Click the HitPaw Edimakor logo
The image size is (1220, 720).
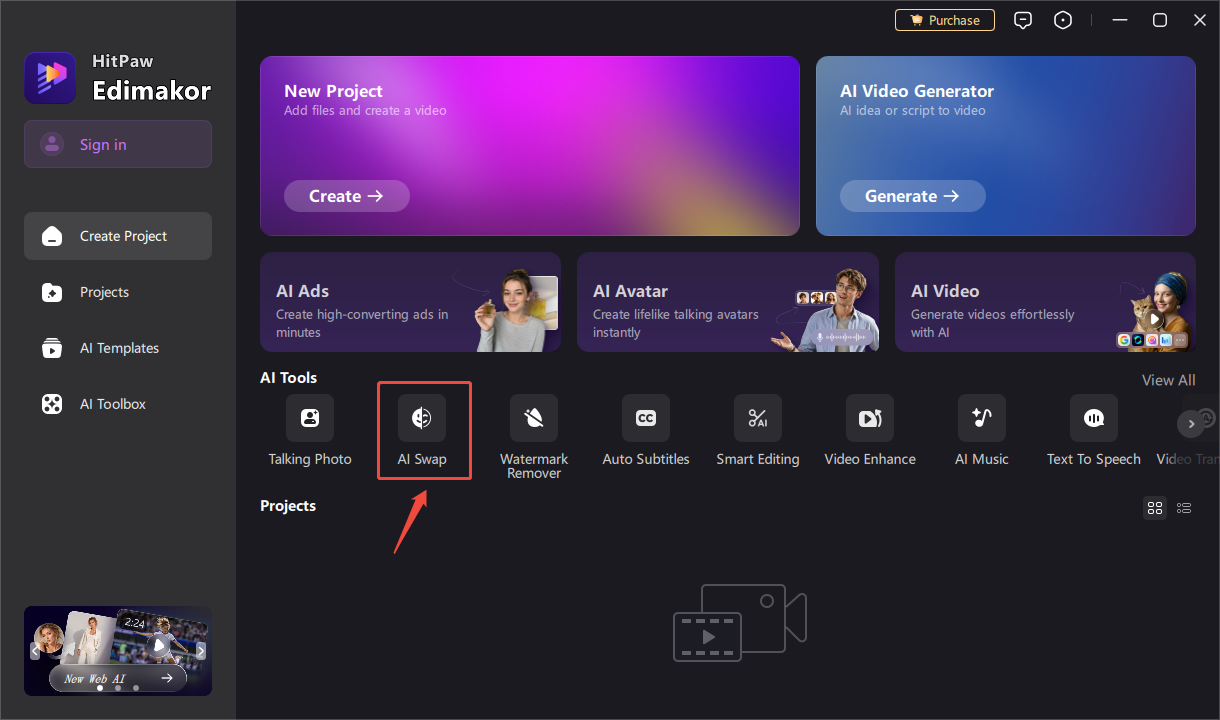118,78
